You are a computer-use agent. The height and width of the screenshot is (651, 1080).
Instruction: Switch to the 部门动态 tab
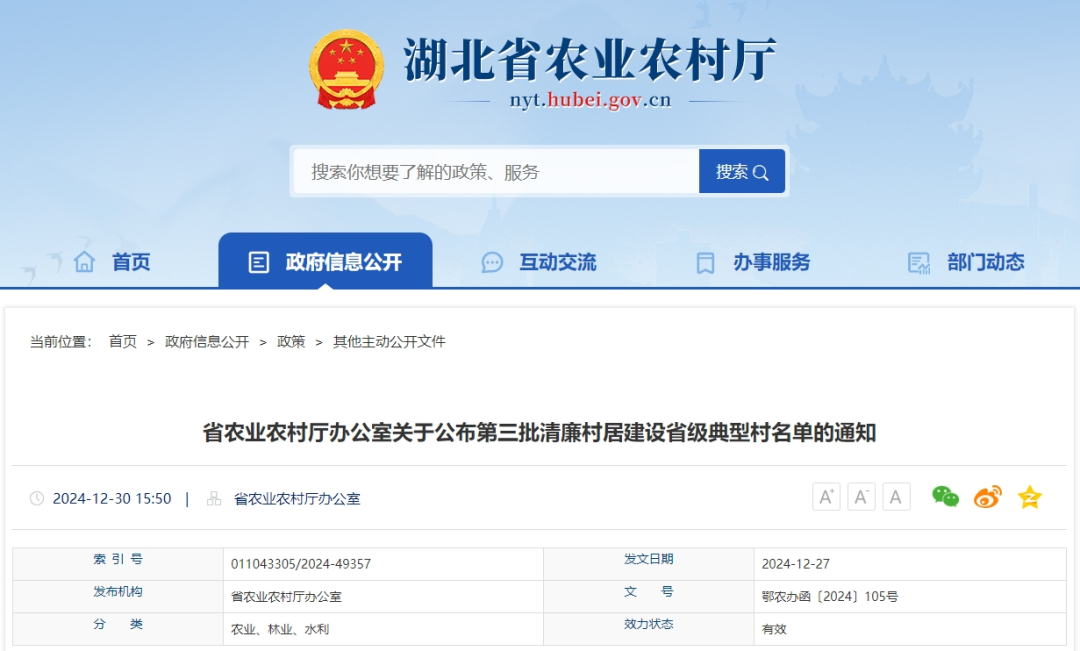coord(985,262)
